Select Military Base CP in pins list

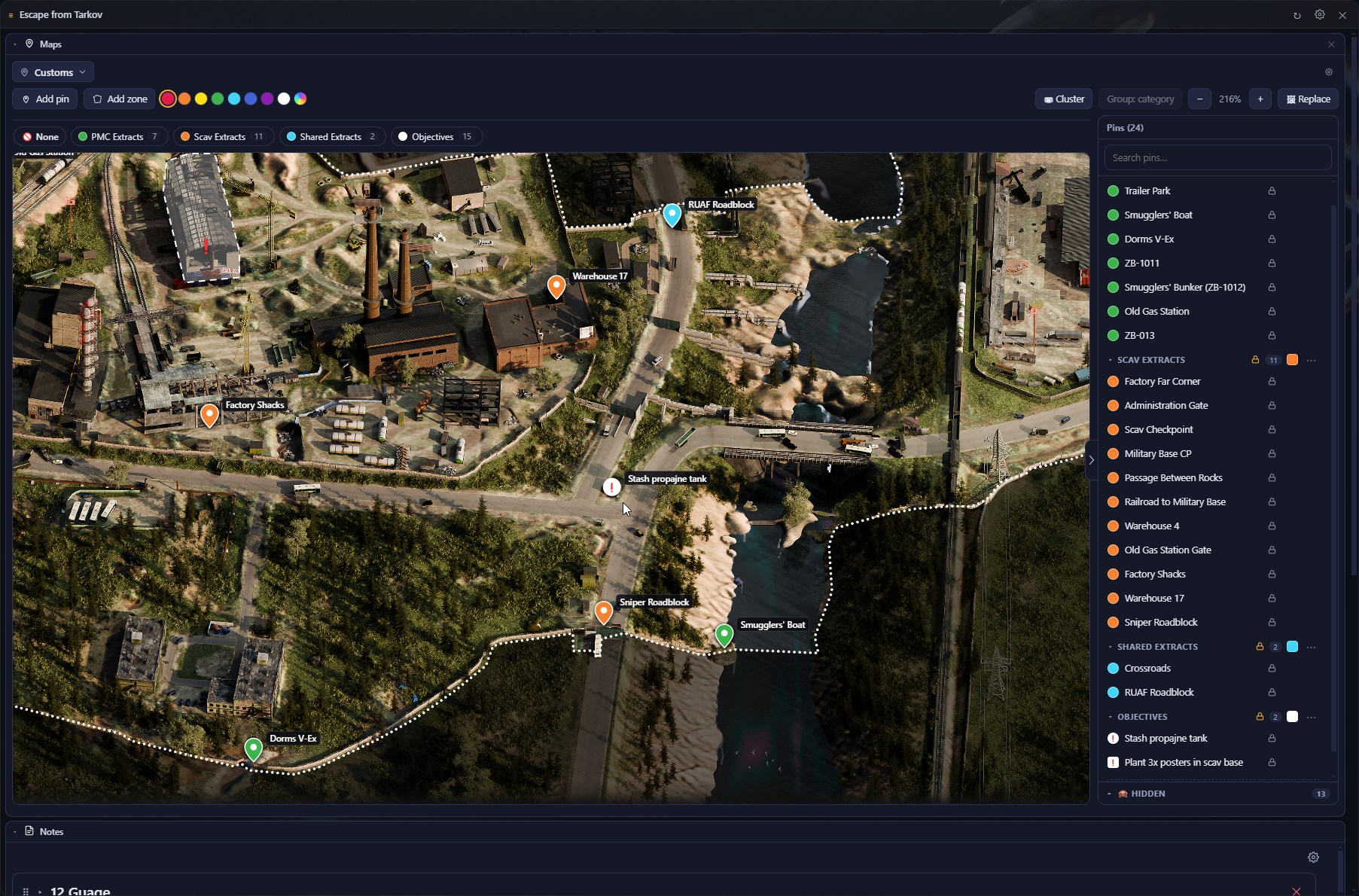pyautogui.click(x=1158, y=454)
